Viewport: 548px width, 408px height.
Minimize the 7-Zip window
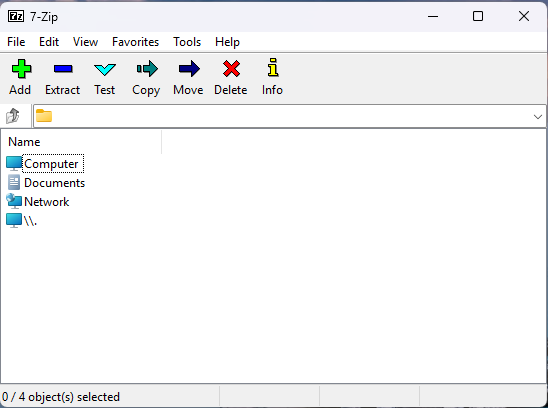pyautogui.click(x=433, y=16)
